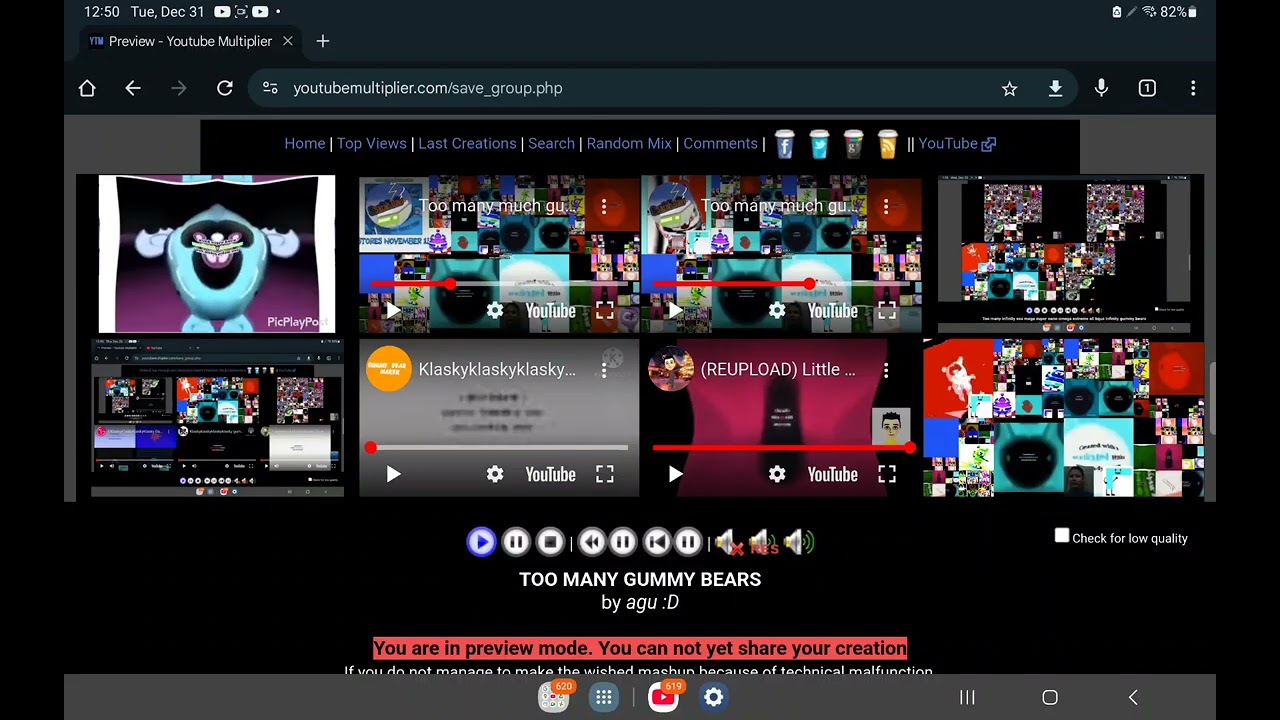Go to the Home link
Screen dimensions: 1280x720
pyautogui.click(x=305, y=143)
